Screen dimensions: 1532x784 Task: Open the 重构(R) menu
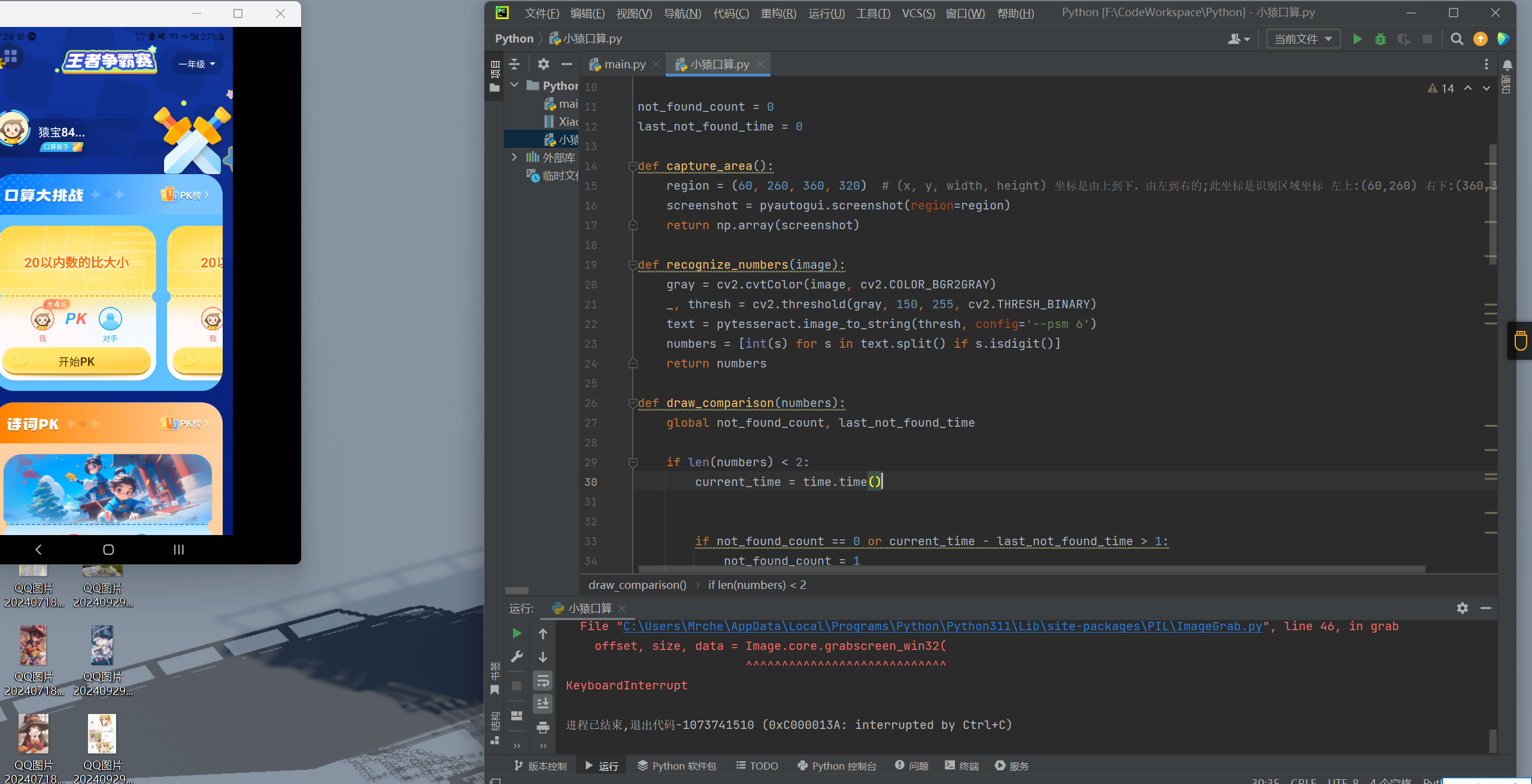coord(778,13)
